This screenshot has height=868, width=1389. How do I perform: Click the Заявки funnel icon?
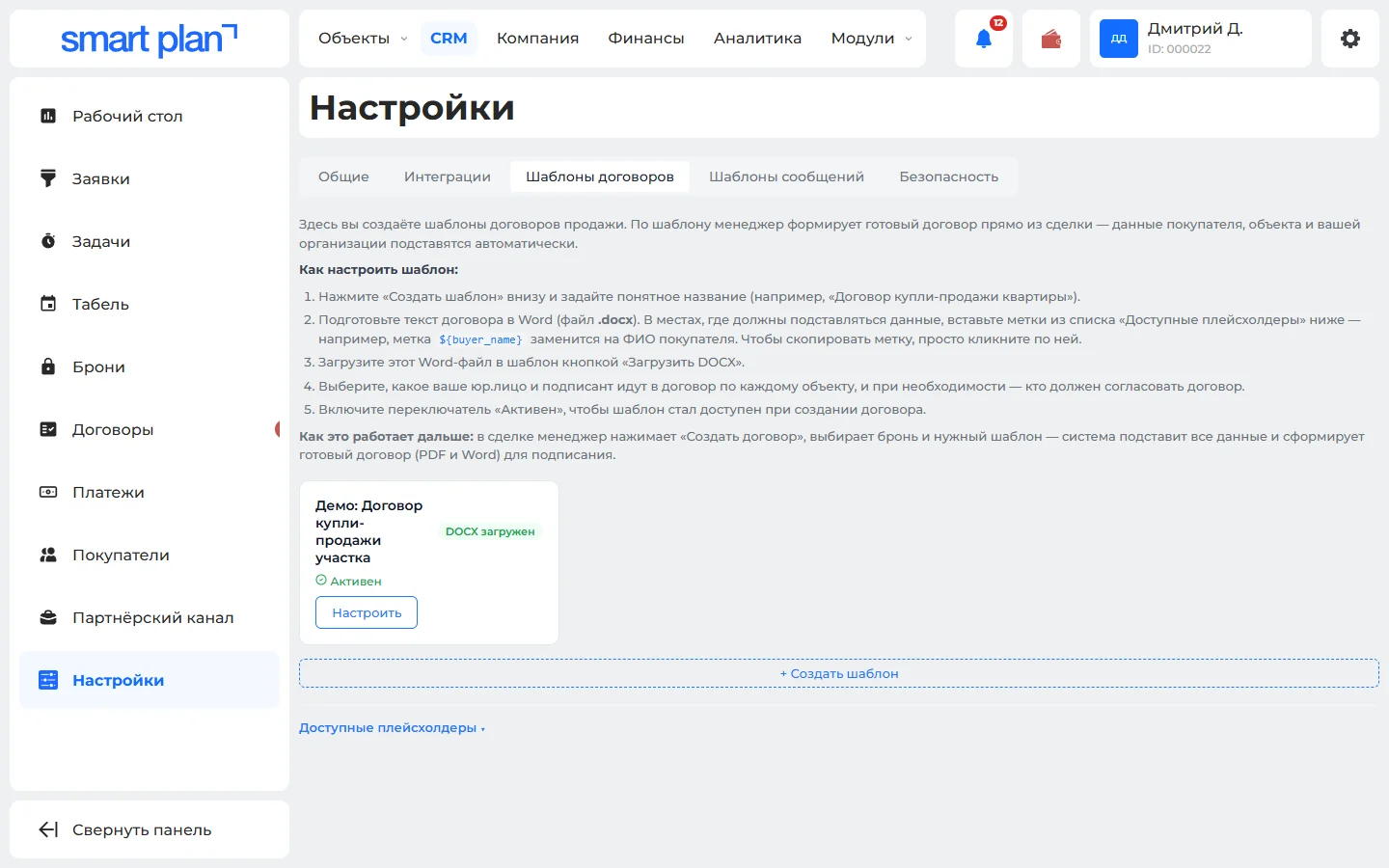[x=48, y=178]
